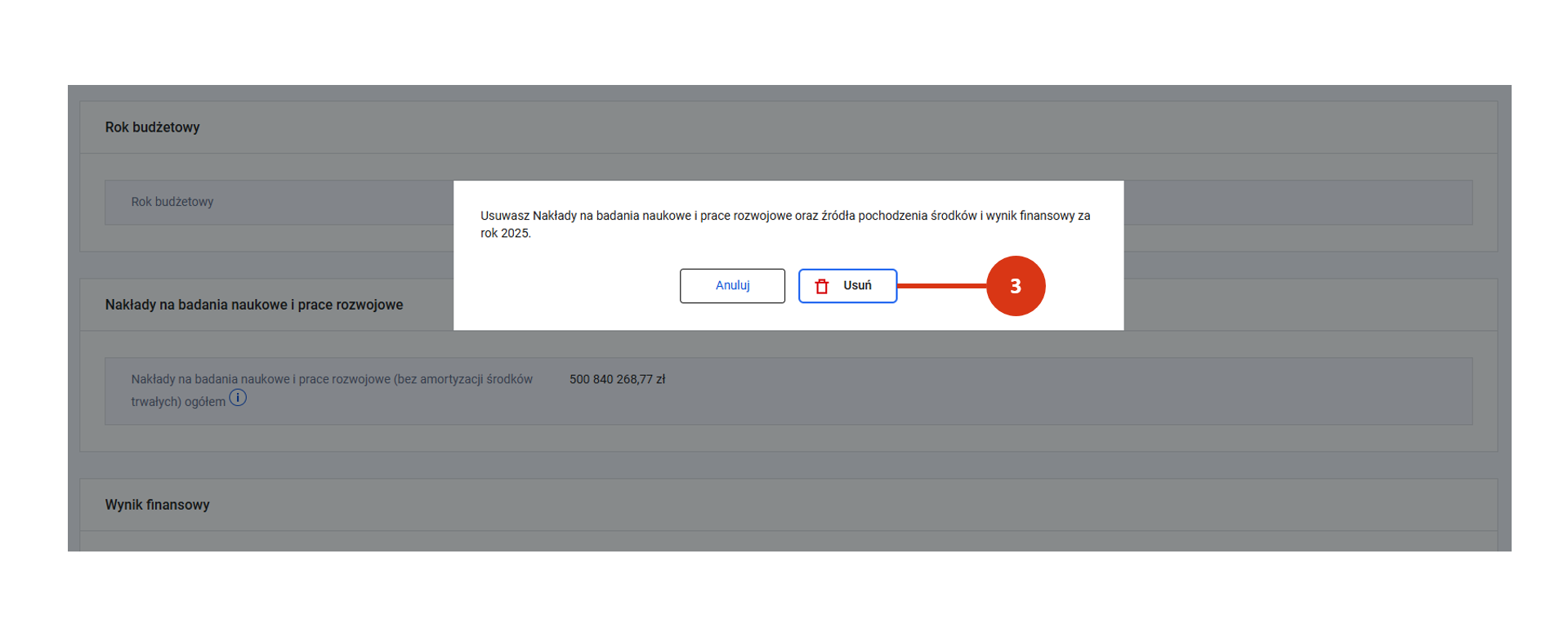Click the info icon beside 'ogółem'
This screenshot has height=643, width=1568.
tap(238, 398)
